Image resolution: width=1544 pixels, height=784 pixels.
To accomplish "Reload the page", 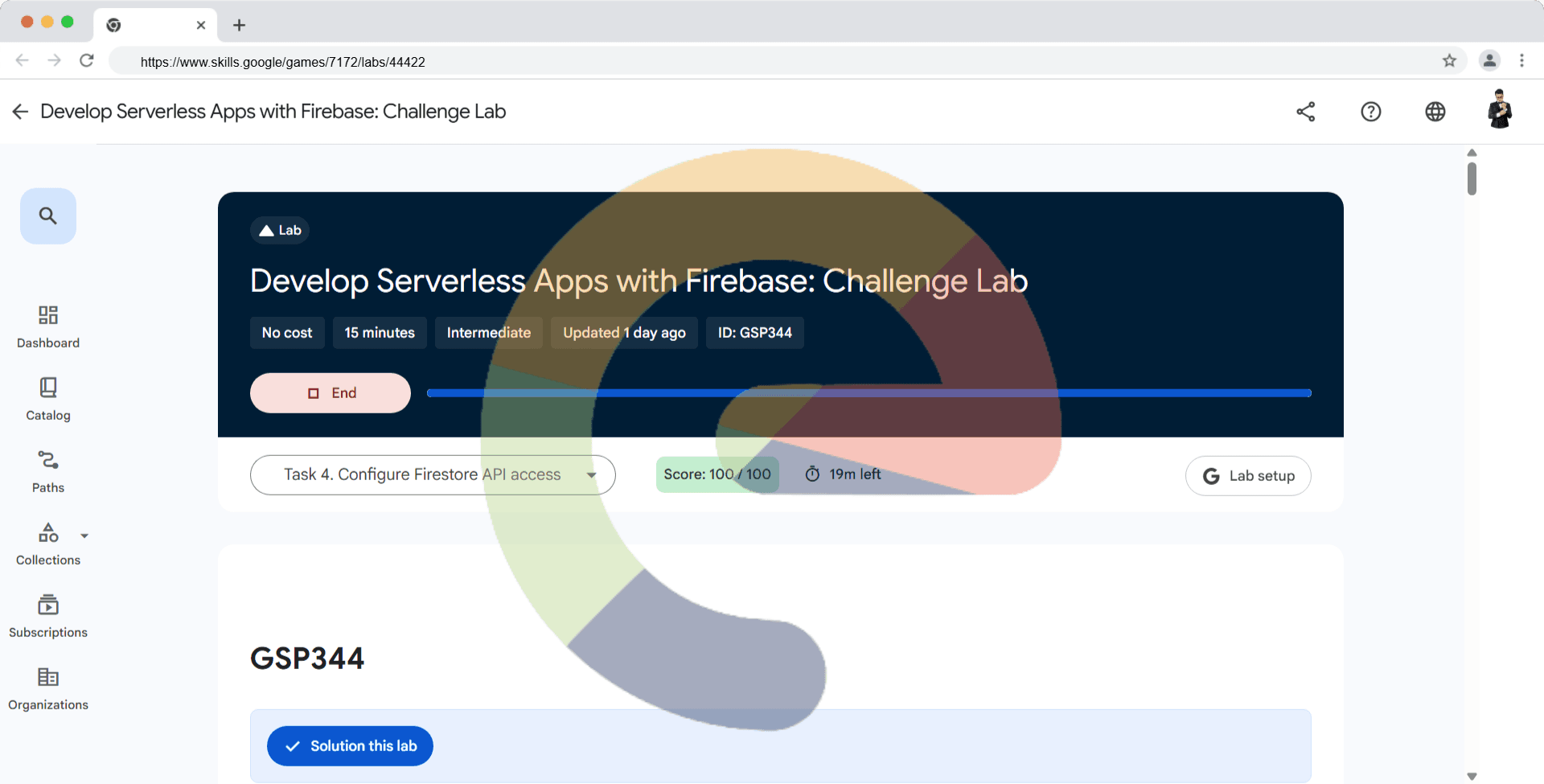I will click(x=87, y=60).
